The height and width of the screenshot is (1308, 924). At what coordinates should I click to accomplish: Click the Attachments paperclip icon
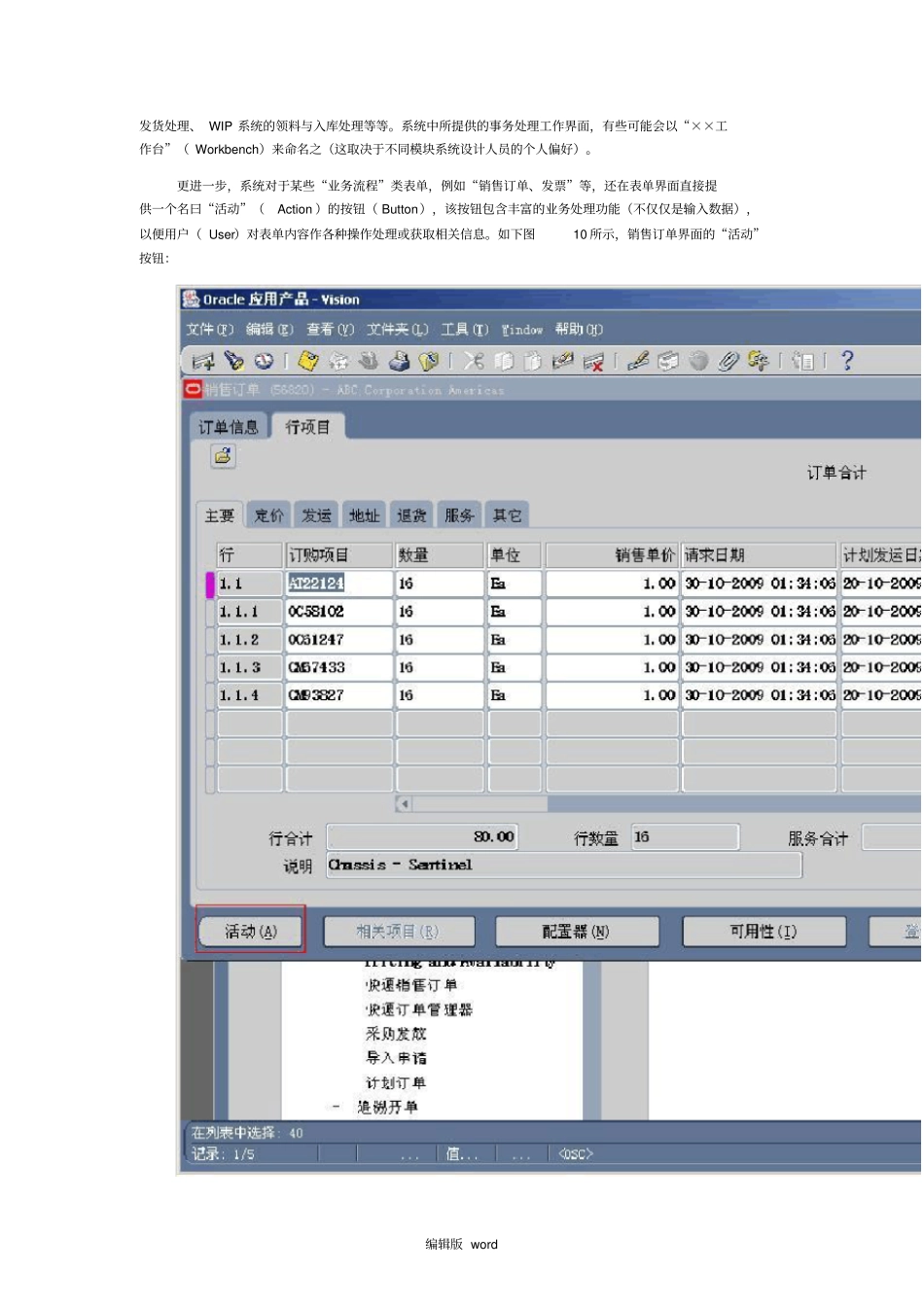click(729, 361)
